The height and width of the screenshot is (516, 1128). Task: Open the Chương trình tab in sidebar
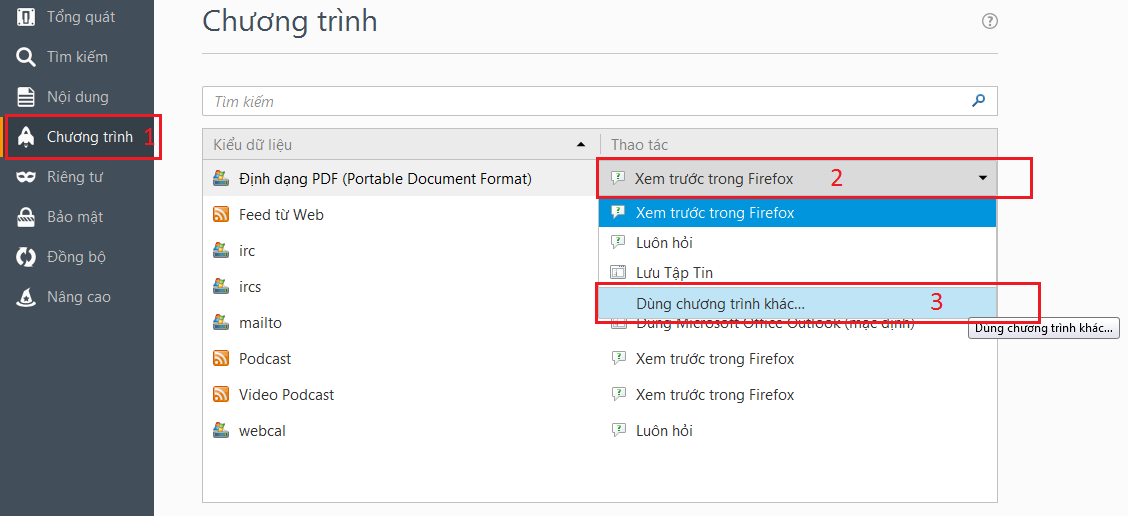[89, 137]
